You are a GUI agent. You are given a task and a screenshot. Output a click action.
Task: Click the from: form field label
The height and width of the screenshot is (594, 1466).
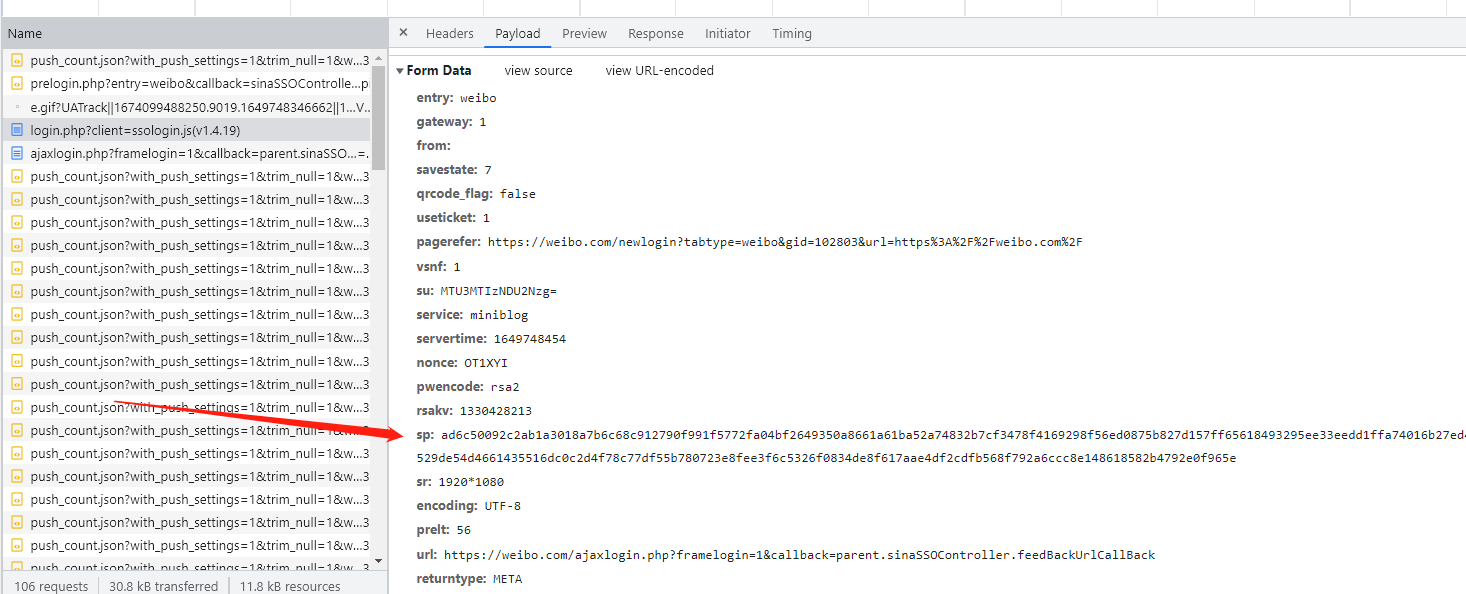tap(434, 146)
